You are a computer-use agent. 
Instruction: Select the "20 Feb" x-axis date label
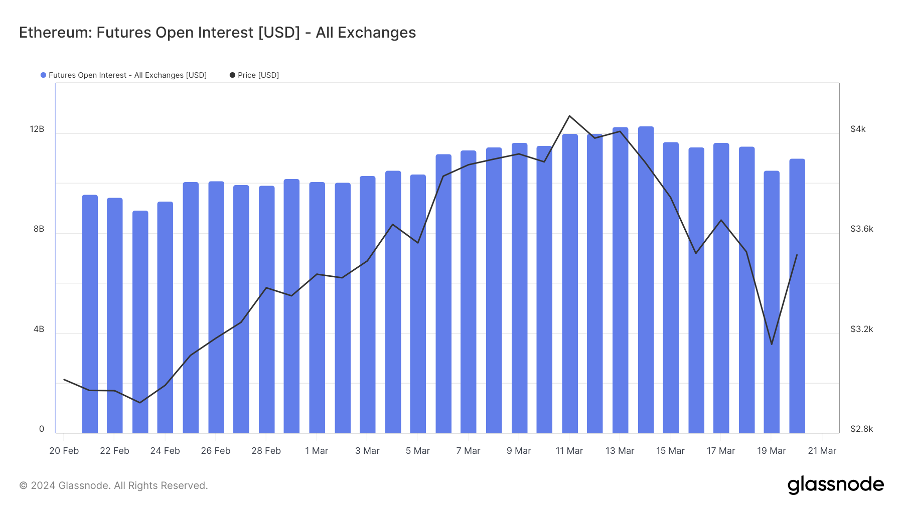pyautogui.click(x=64, y=451)
